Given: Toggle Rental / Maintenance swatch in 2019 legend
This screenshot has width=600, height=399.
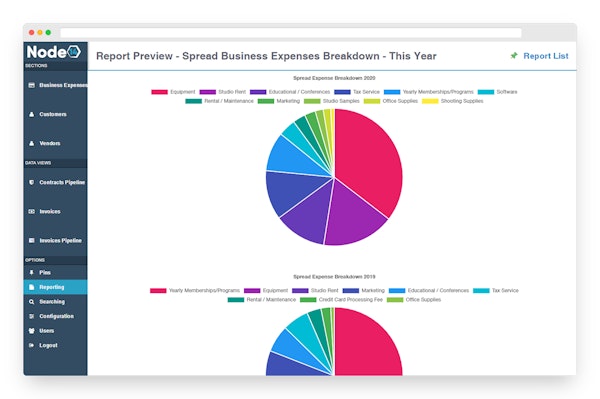Looking at the screenshot, I should point(236,300).
